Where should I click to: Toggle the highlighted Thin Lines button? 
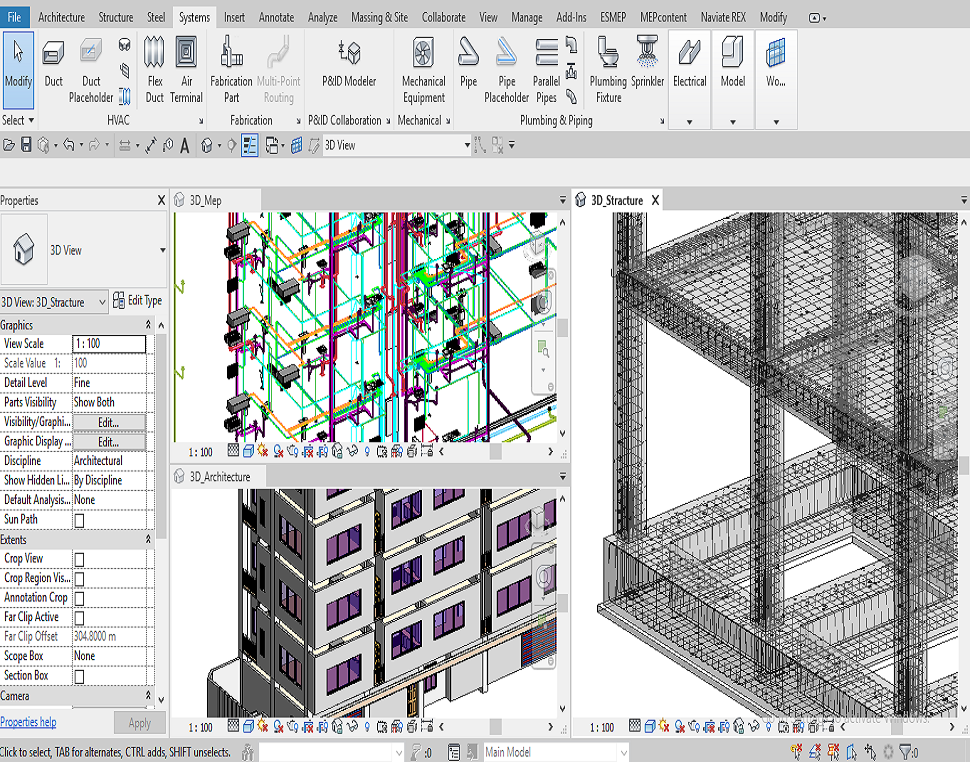[250, 145]
